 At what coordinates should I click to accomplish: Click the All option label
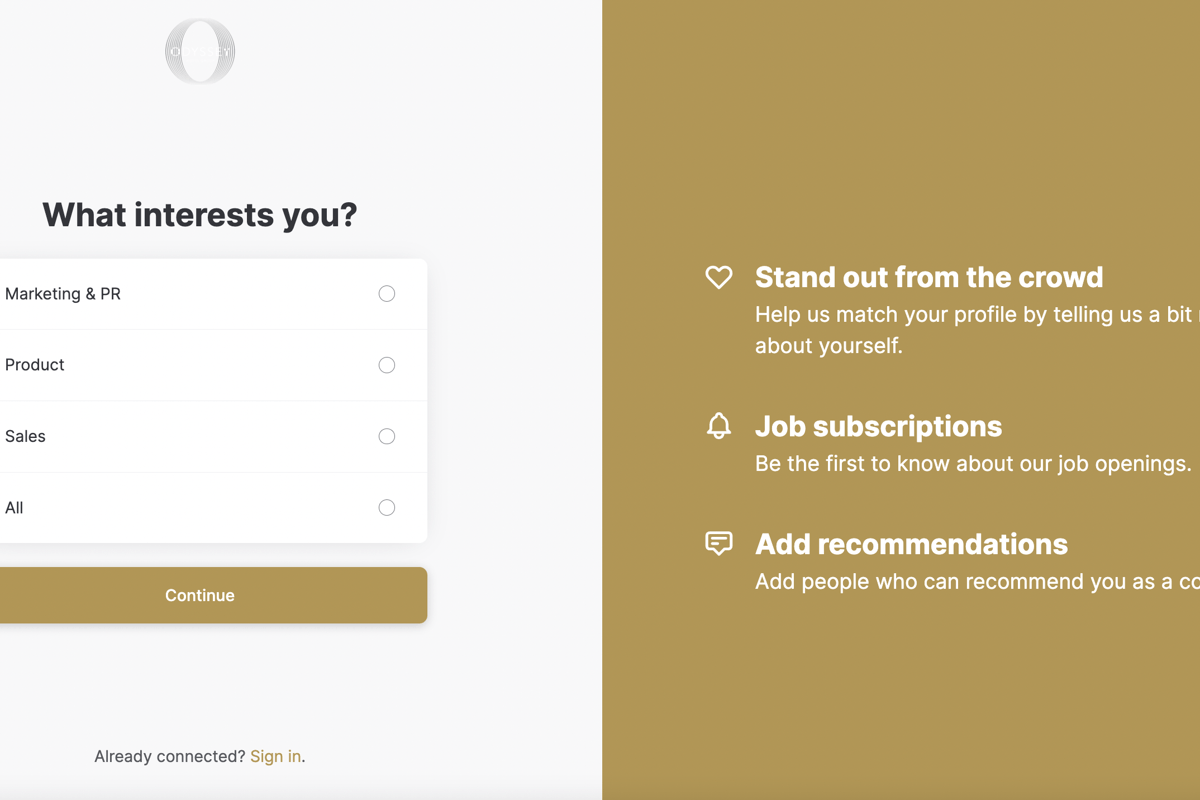14,508
